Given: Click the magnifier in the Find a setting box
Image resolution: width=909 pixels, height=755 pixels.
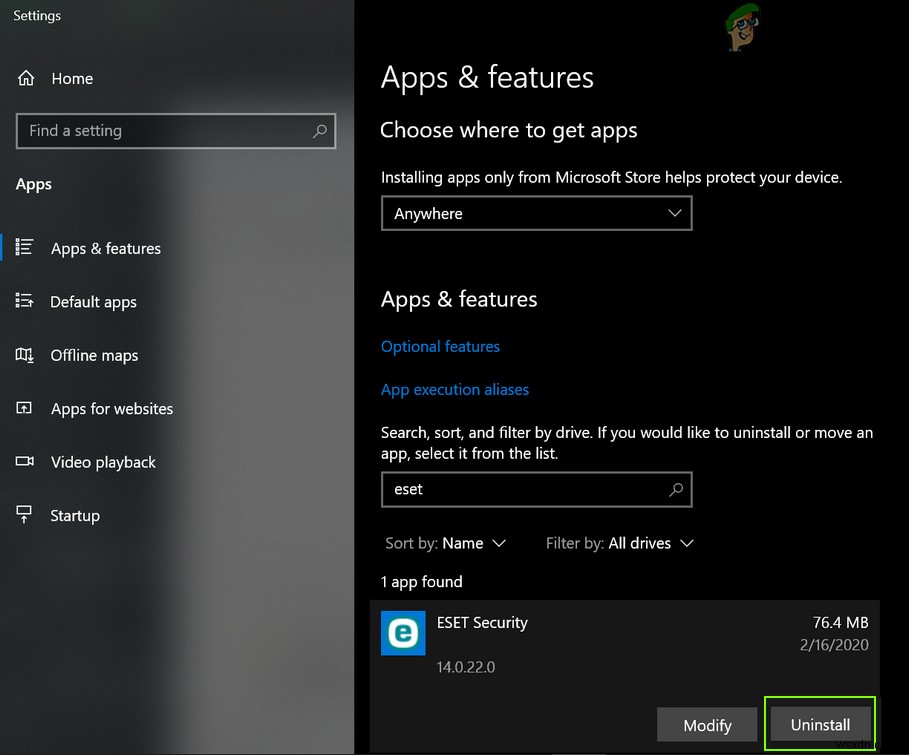Looking at the screenshot, I should tap(318, 131).
